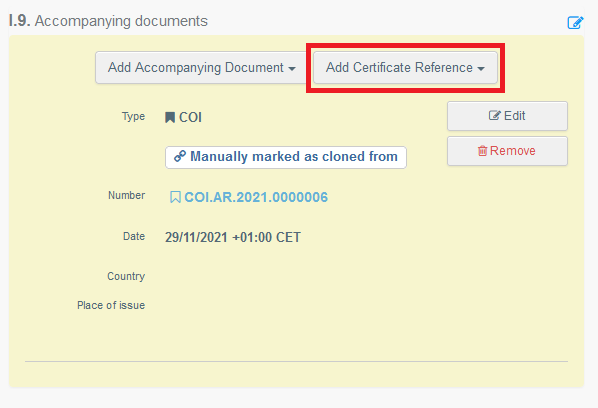Click the Remove button
The image size is (598, 408).
point(507,151)
